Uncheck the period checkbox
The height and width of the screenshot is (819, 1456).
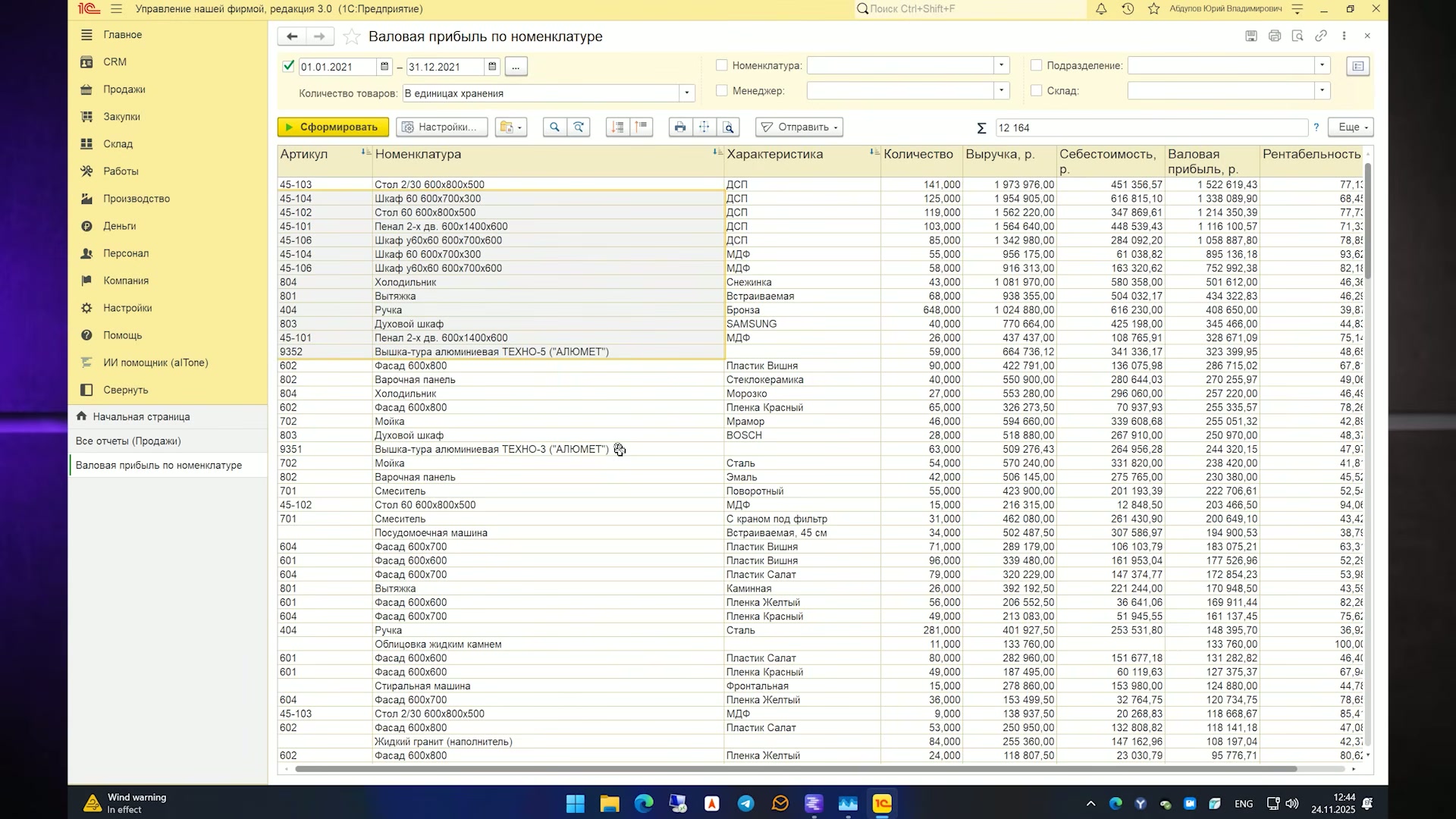[x=288, y=66]
